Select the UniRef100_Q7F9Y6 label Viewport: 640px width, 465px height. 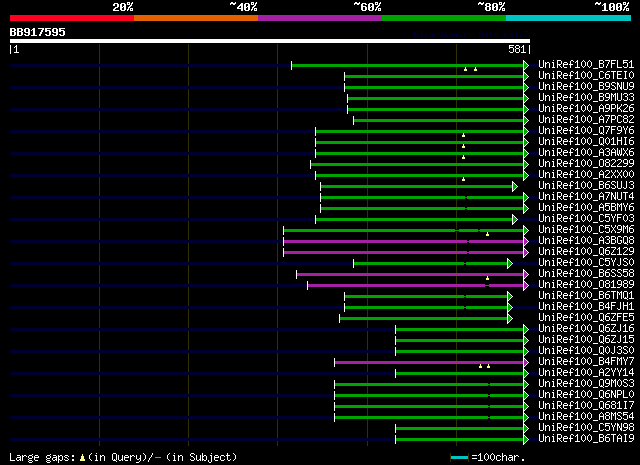[586, 130]
